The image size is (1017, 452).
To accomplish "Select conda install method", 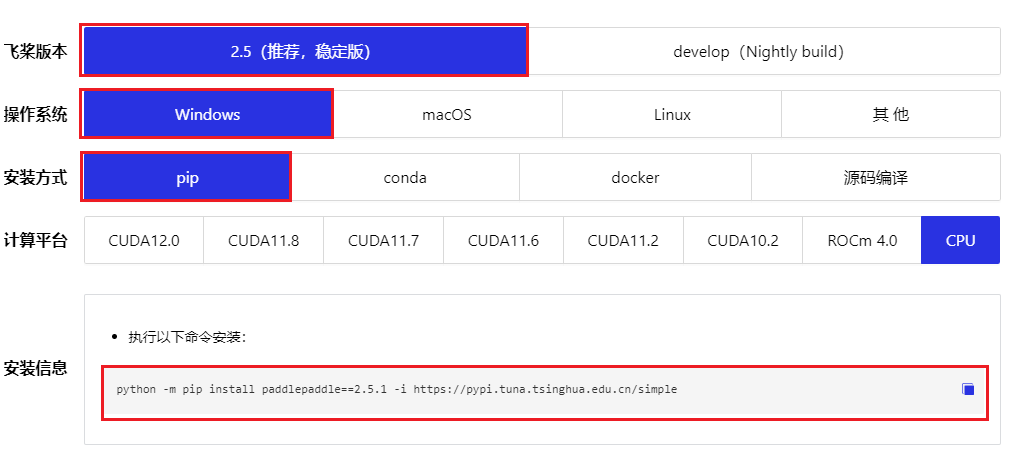I will click(x=405, y=177).
